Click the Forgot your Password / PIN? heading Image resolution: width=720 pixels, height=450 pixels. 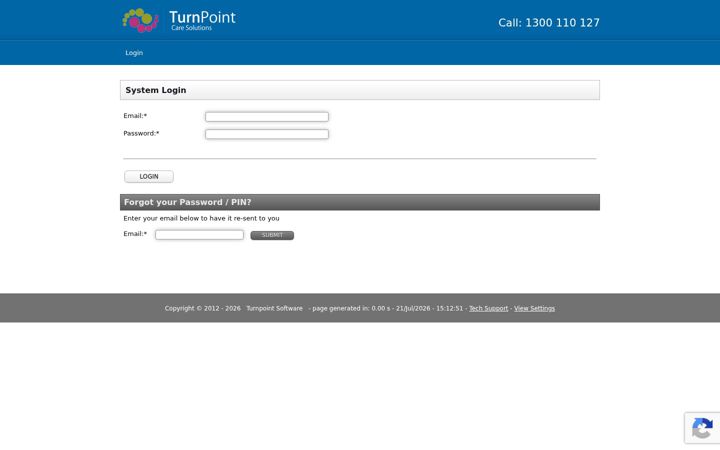point(187,202)
